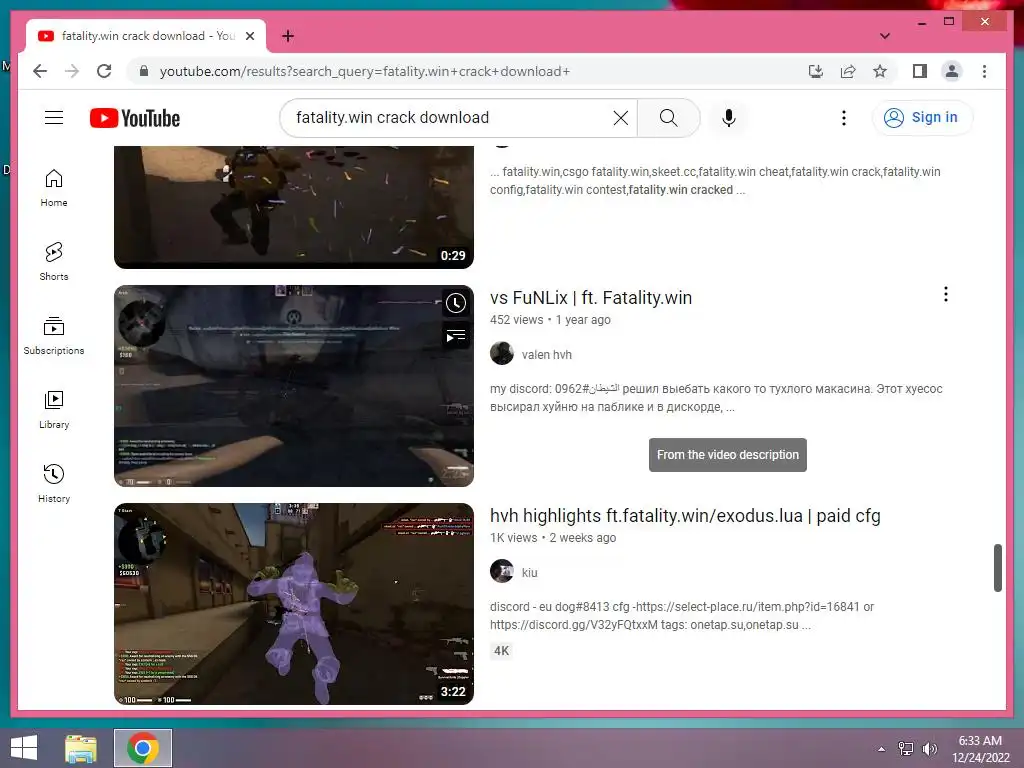Open action menu for vs FuNLix video
This screenshot has width=1024, height=768.
[x=946, y=295]
